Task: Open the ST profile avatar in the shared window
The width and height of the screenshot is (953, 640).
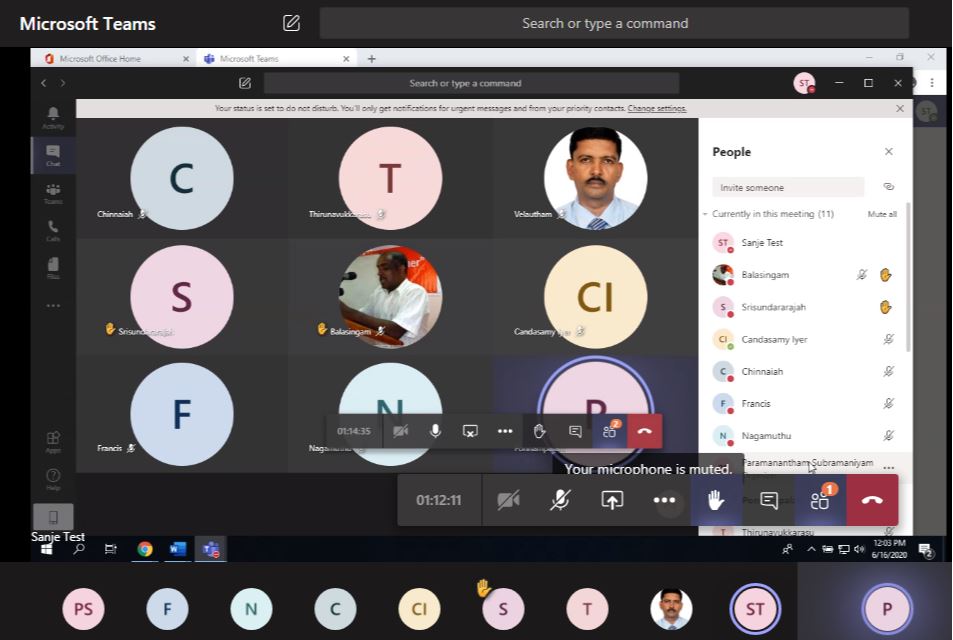Action: pos(804,83)
